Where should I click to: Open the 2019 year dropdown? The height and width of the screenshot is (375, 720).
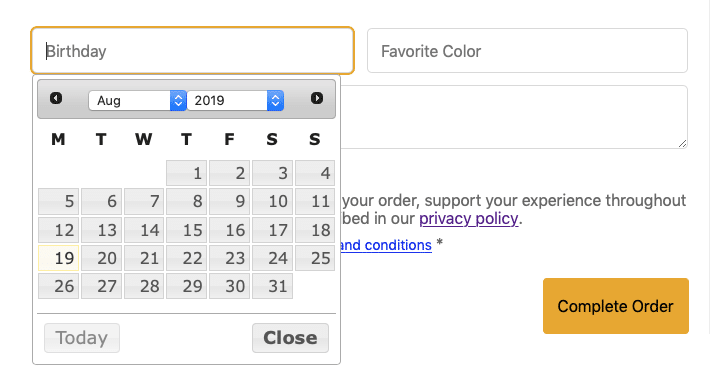click(x=236, y=101)
